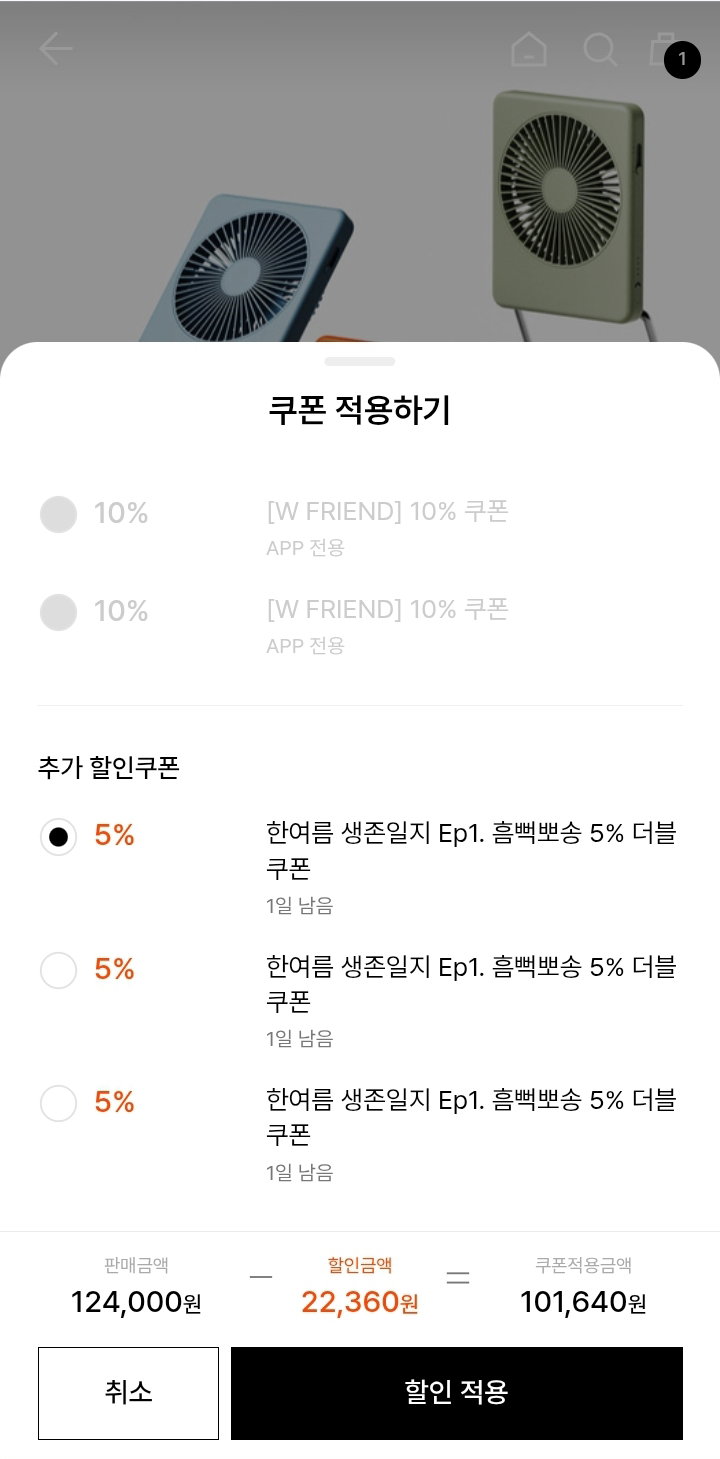Tap the second [W FRIEND] 10% 쿠폰 label
This screenshot has height=1459, width=720.
click(387, 609)
